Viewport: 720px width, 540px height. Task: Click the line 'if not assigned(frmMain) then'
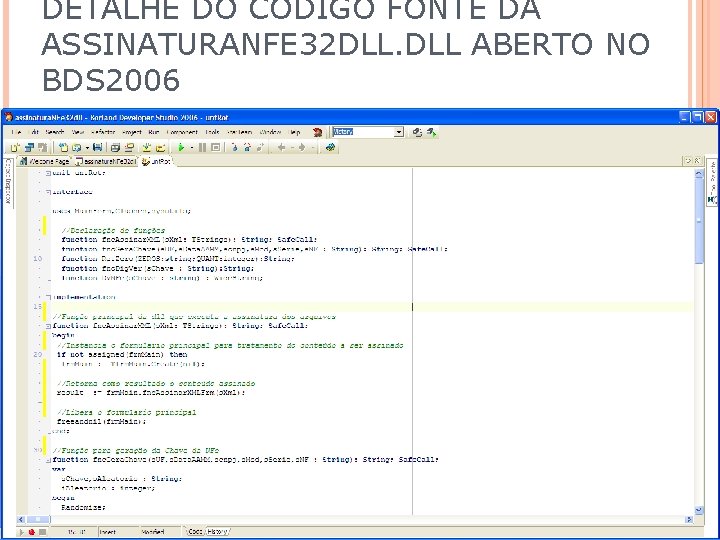122,354
